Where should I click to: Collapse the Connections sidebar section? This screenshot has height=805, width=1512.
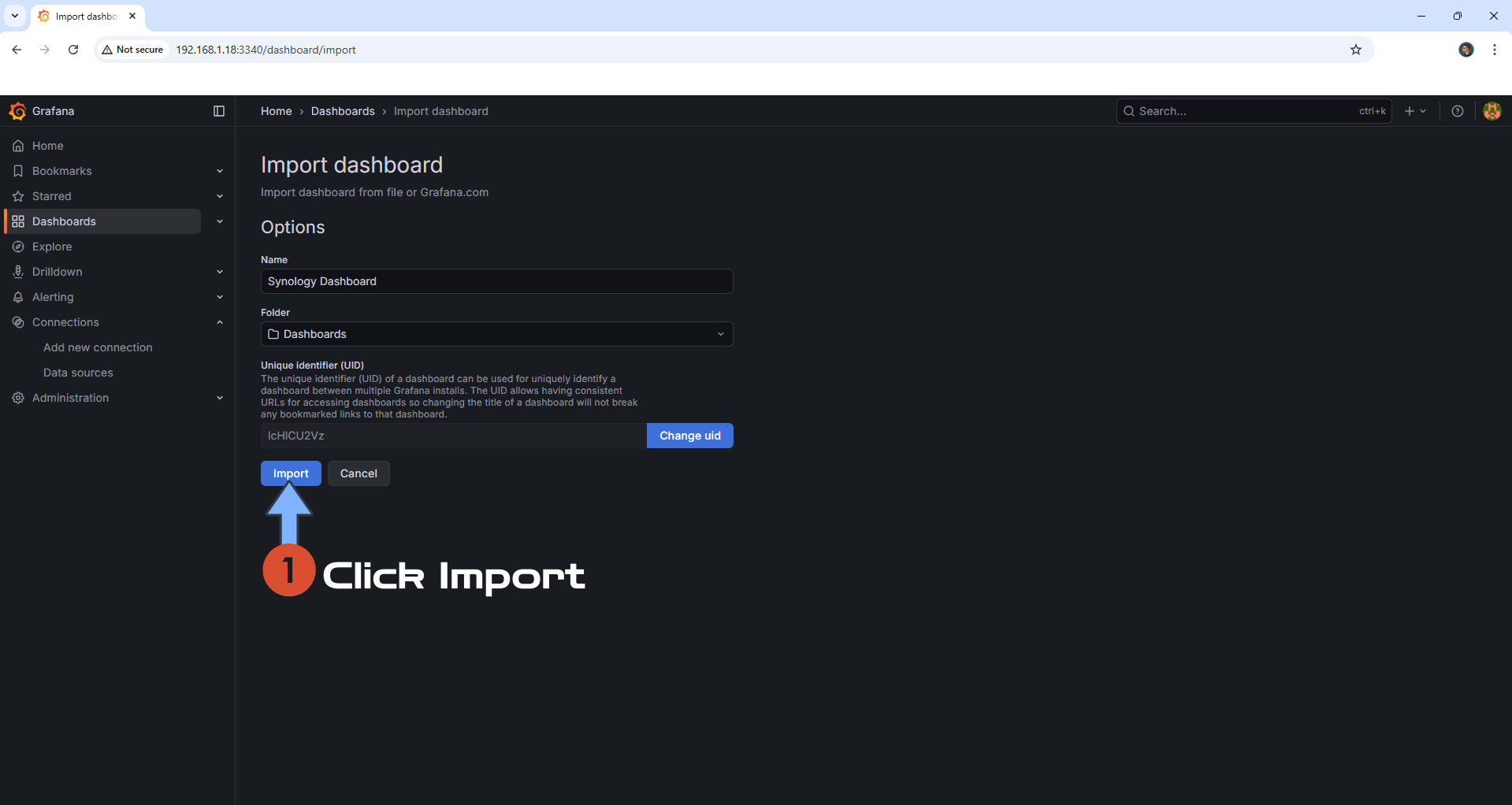(220, 322)
